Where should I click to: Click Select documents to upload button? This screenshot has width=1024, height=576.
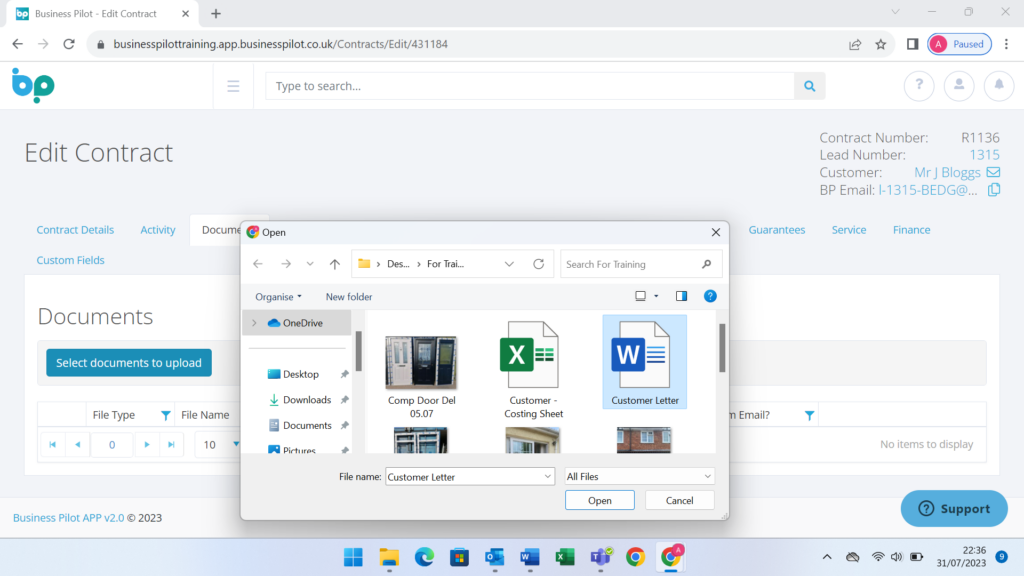(129, 363)
